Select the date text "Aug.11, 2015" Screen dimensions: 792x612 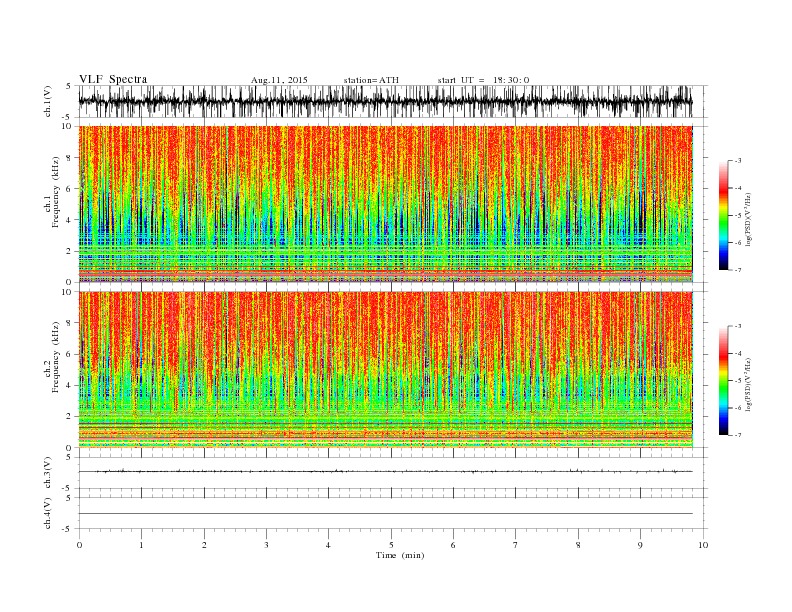click(279, 80)
